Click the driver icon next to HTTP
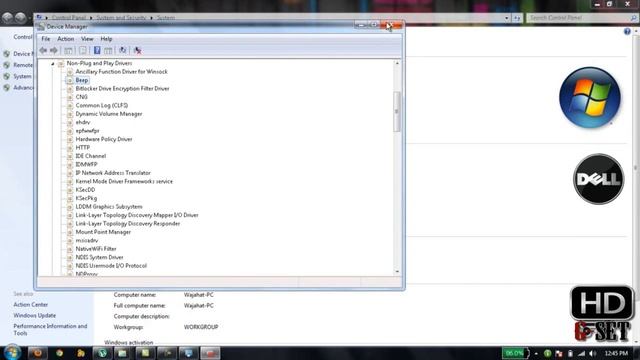 click(70, 148)
